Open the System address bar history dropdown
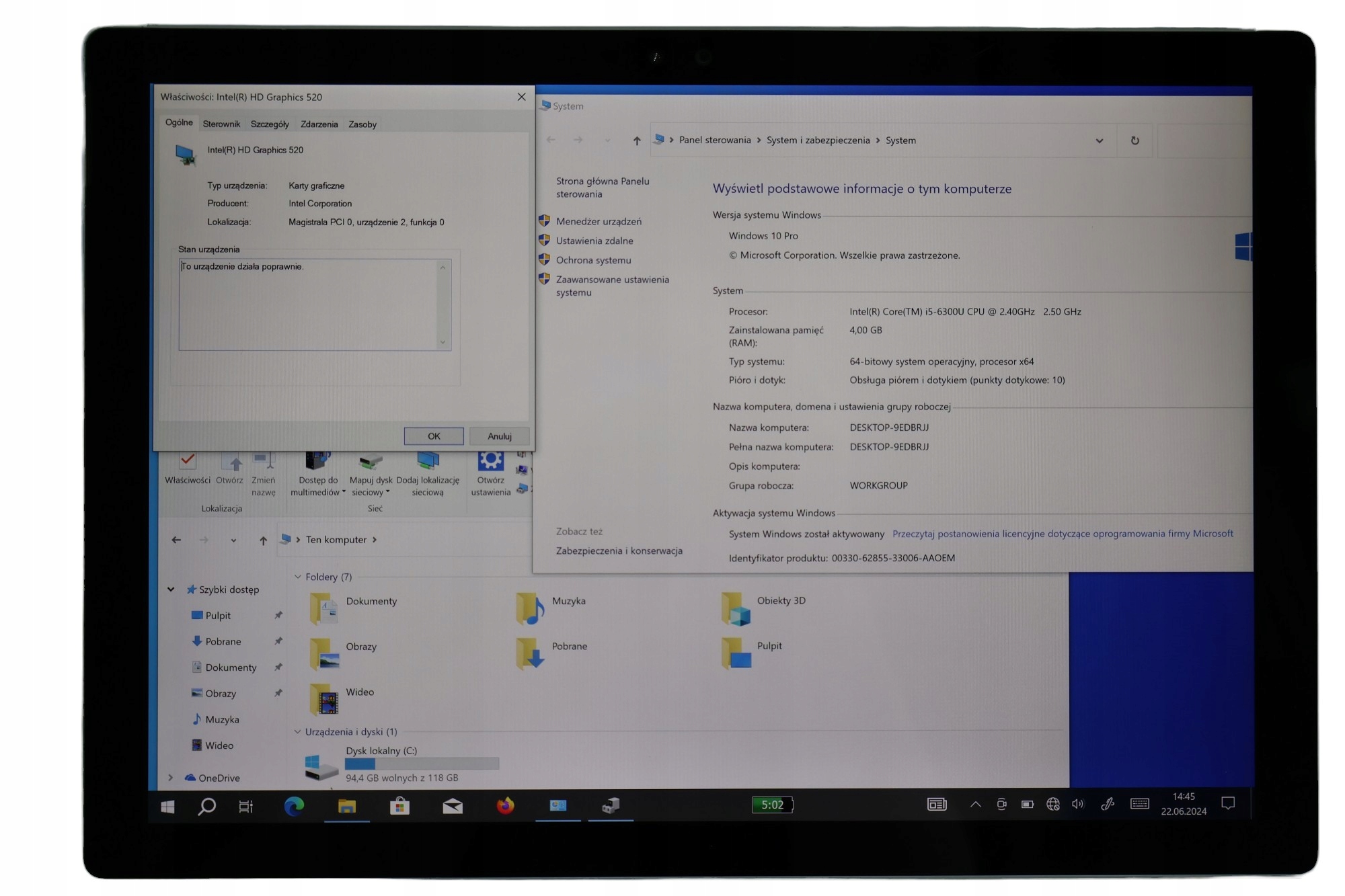 point(1099,140)
